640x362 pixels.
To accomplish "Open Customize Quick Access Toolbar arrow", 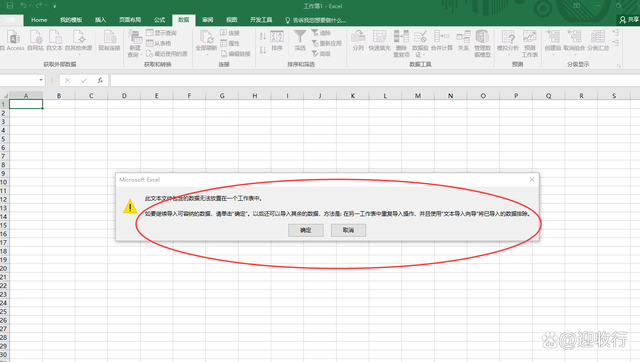I will coord(55,6).
